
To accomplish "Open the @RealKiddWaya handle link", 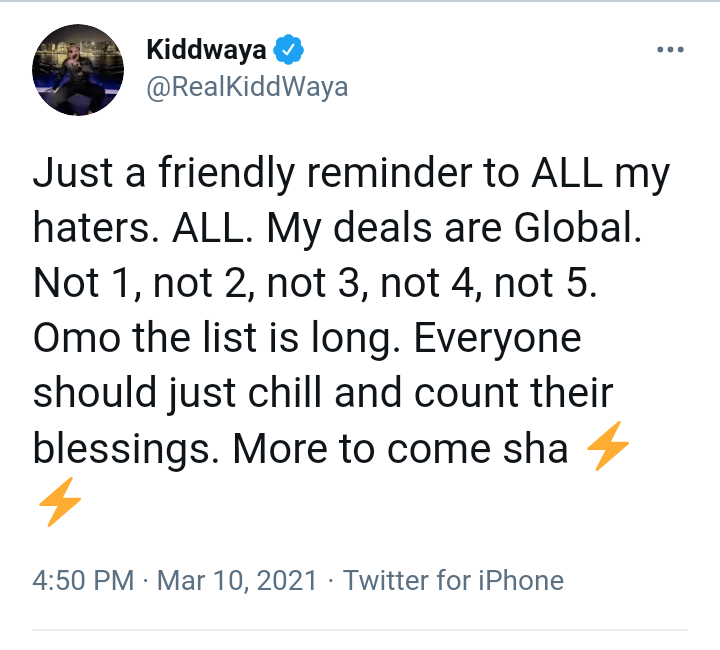I will pos(247,87).
